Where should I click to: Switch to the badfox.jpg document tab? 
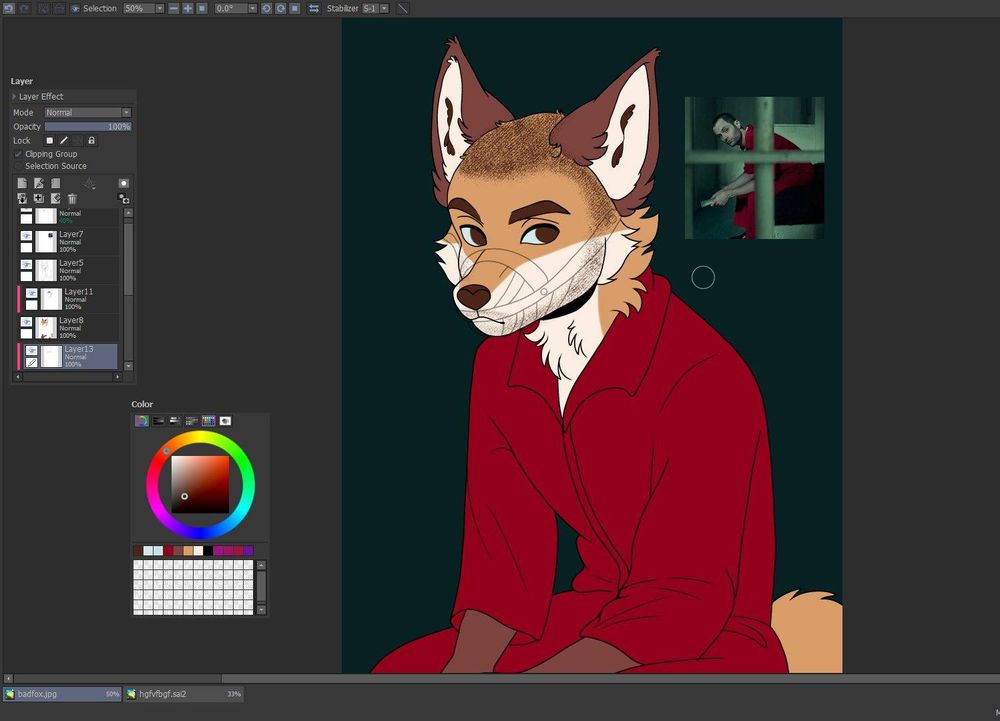[62, 694]
